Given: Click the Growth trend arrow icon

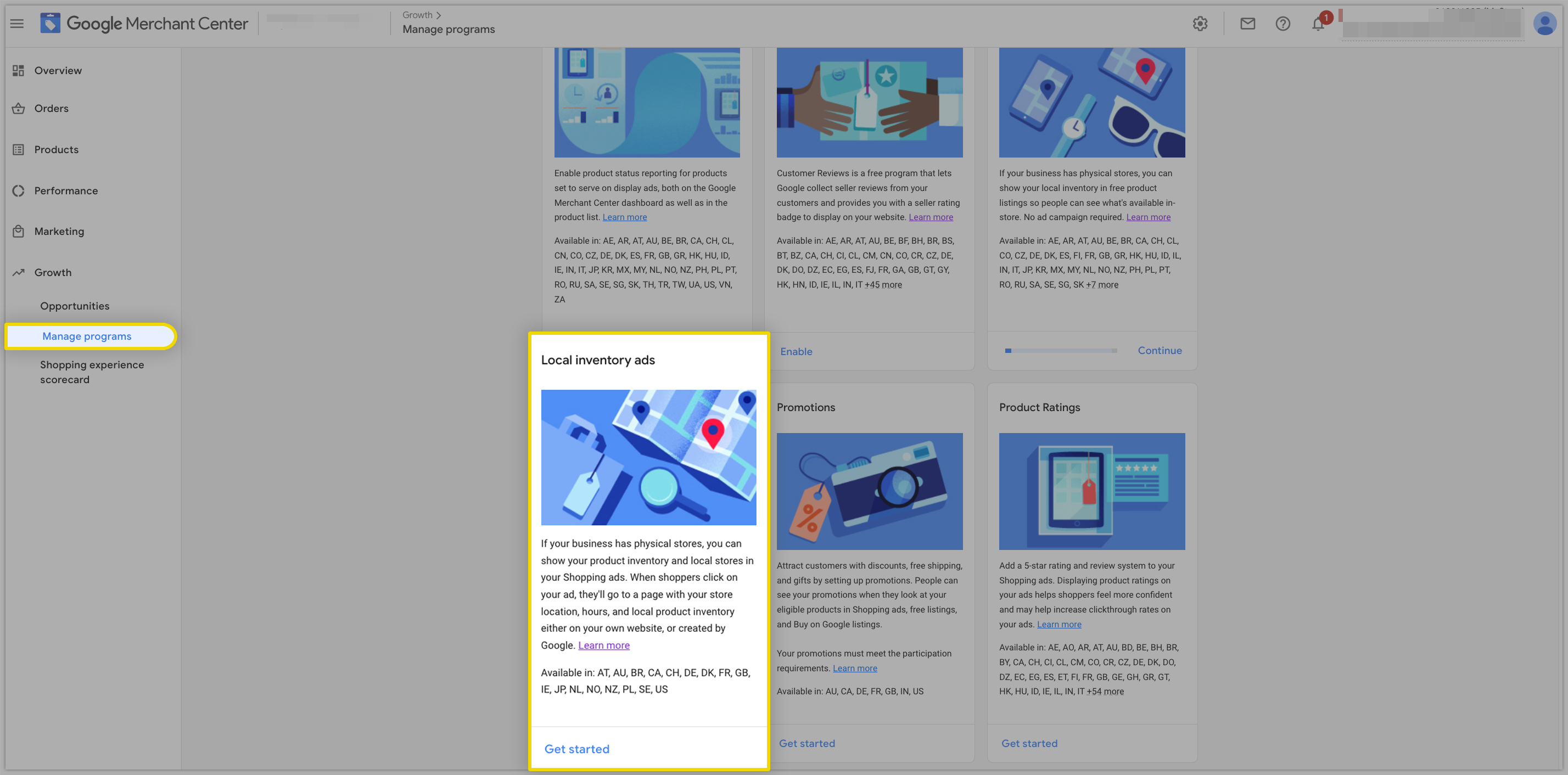Looking at the screenshot, I should (18, 273).
